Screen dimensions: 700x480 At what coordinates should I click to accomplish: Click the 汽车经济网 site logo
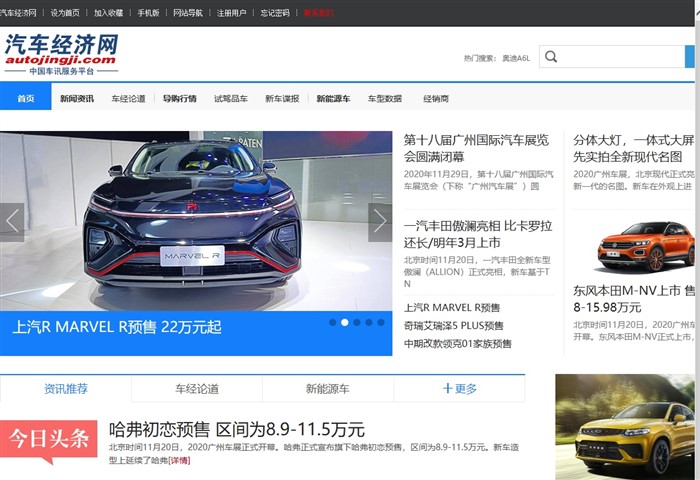pos(61,54)
